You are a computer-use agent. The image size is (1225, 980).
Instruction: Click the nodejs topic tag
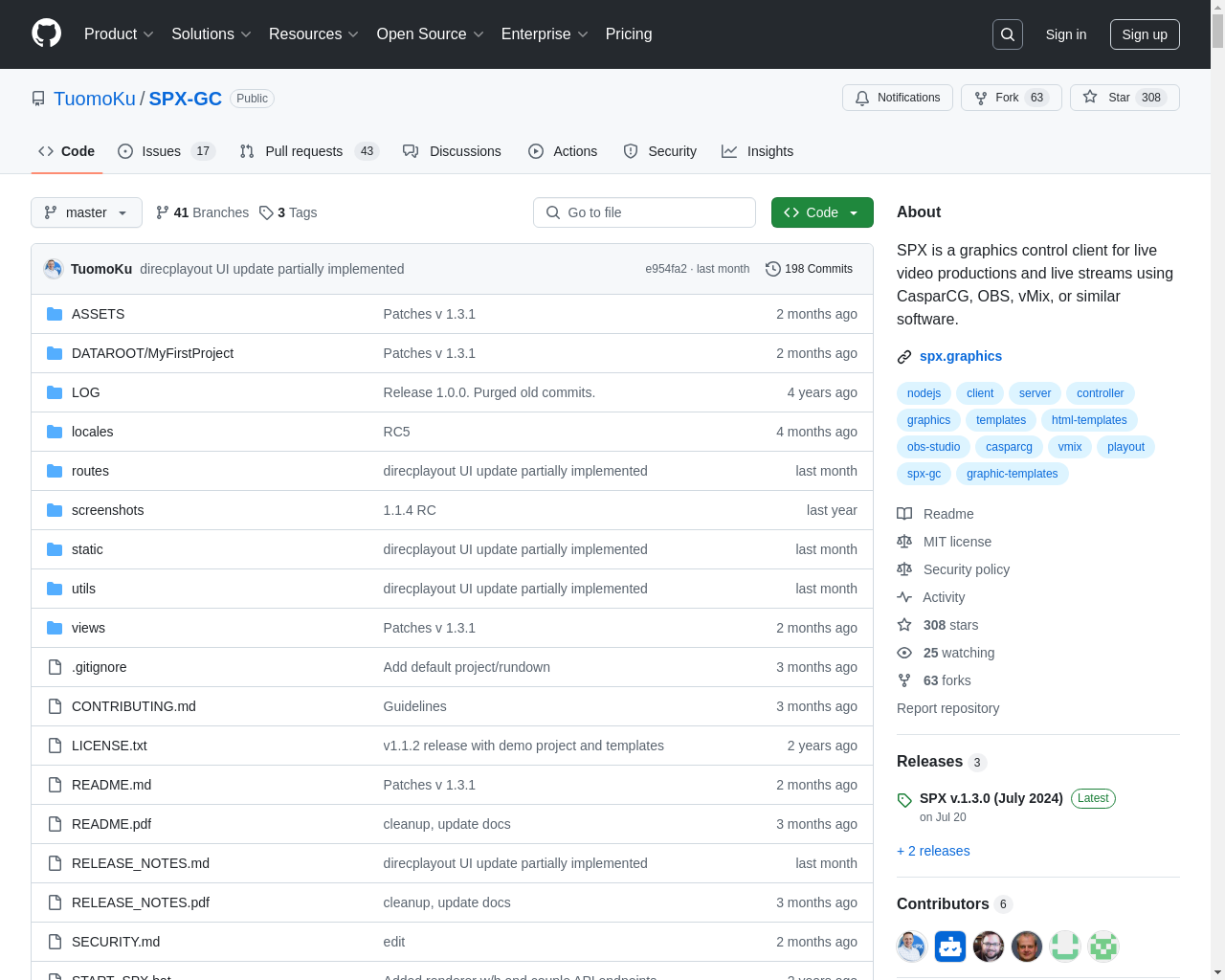coord(924,393)
